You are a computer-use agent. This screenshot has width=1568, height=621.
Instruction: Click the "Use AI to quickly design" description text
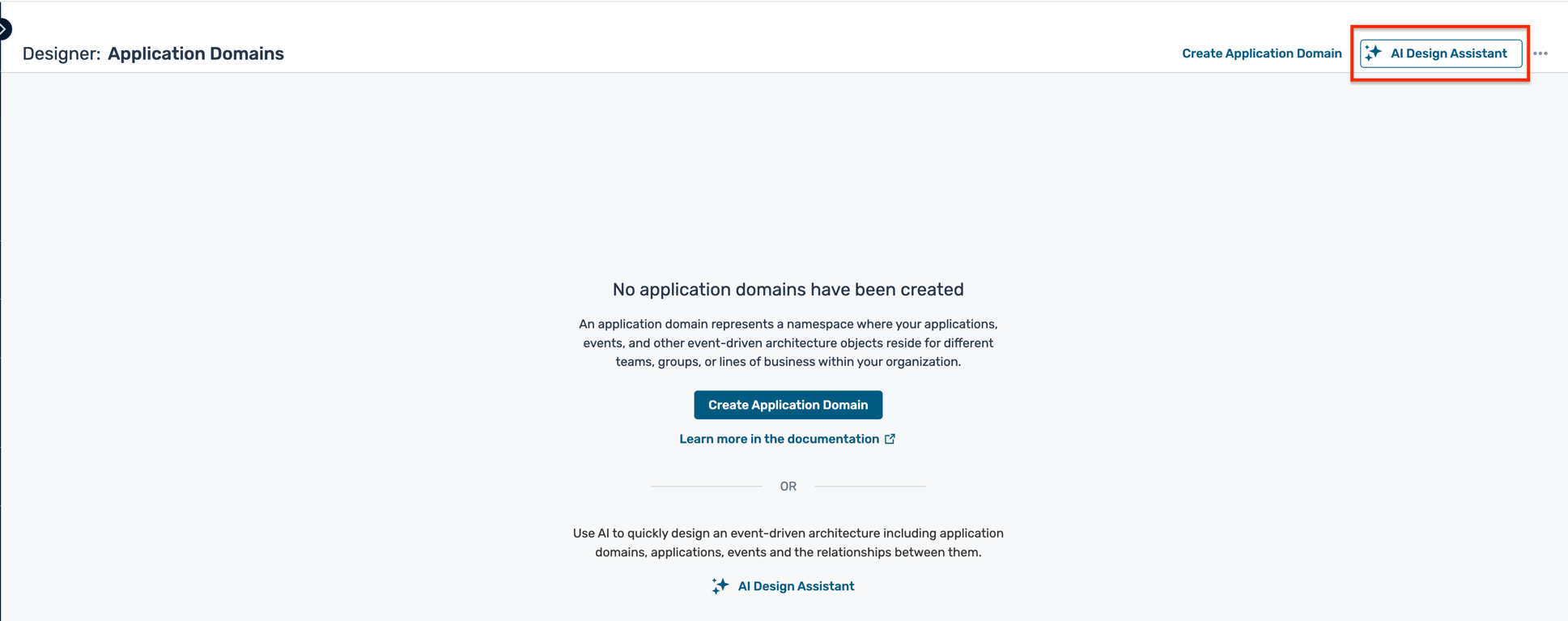[x=788, y=542]
